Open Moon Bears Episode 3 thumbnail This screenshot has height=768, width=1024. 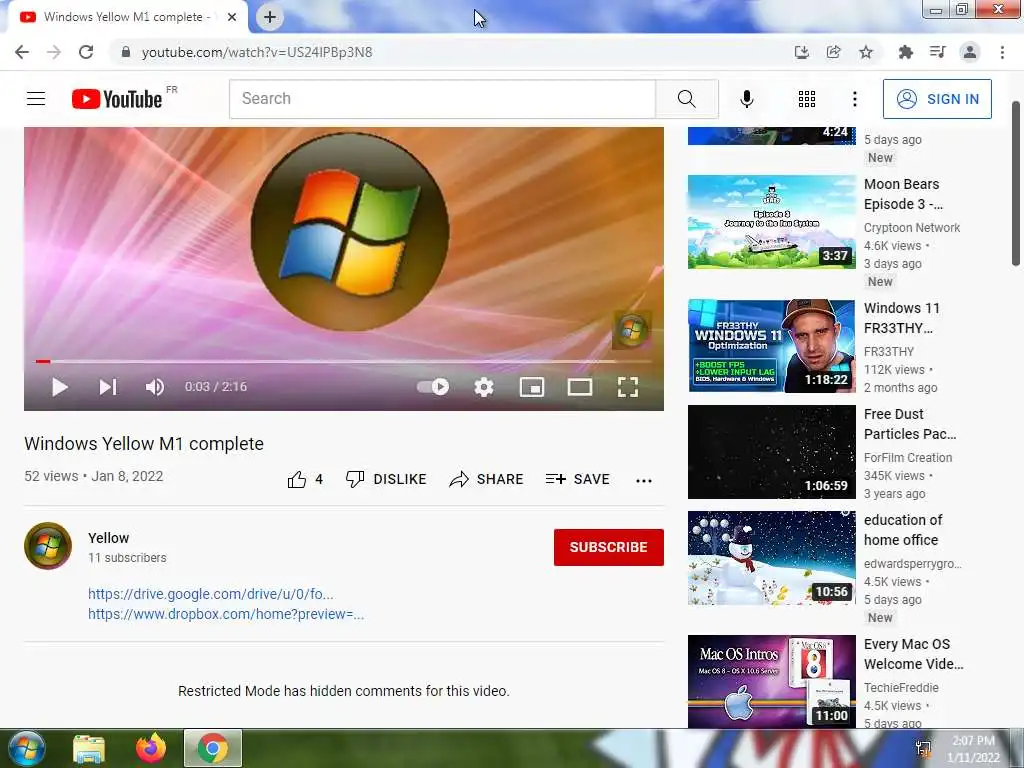pyautogui.click(x=772, y=222)
